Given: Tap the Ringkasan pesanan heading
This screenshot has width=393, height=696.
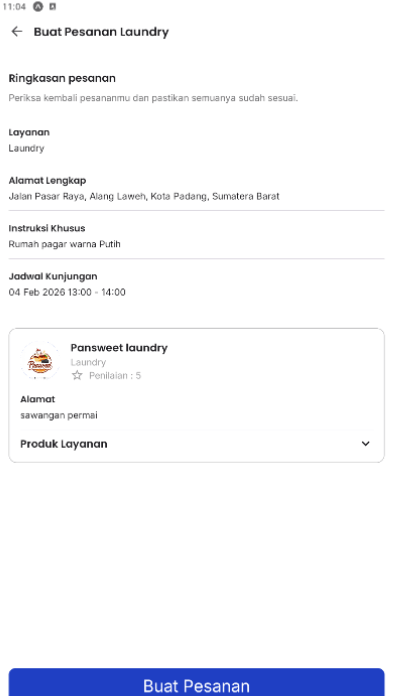Looking at the screenshot, I should (62, 79).
